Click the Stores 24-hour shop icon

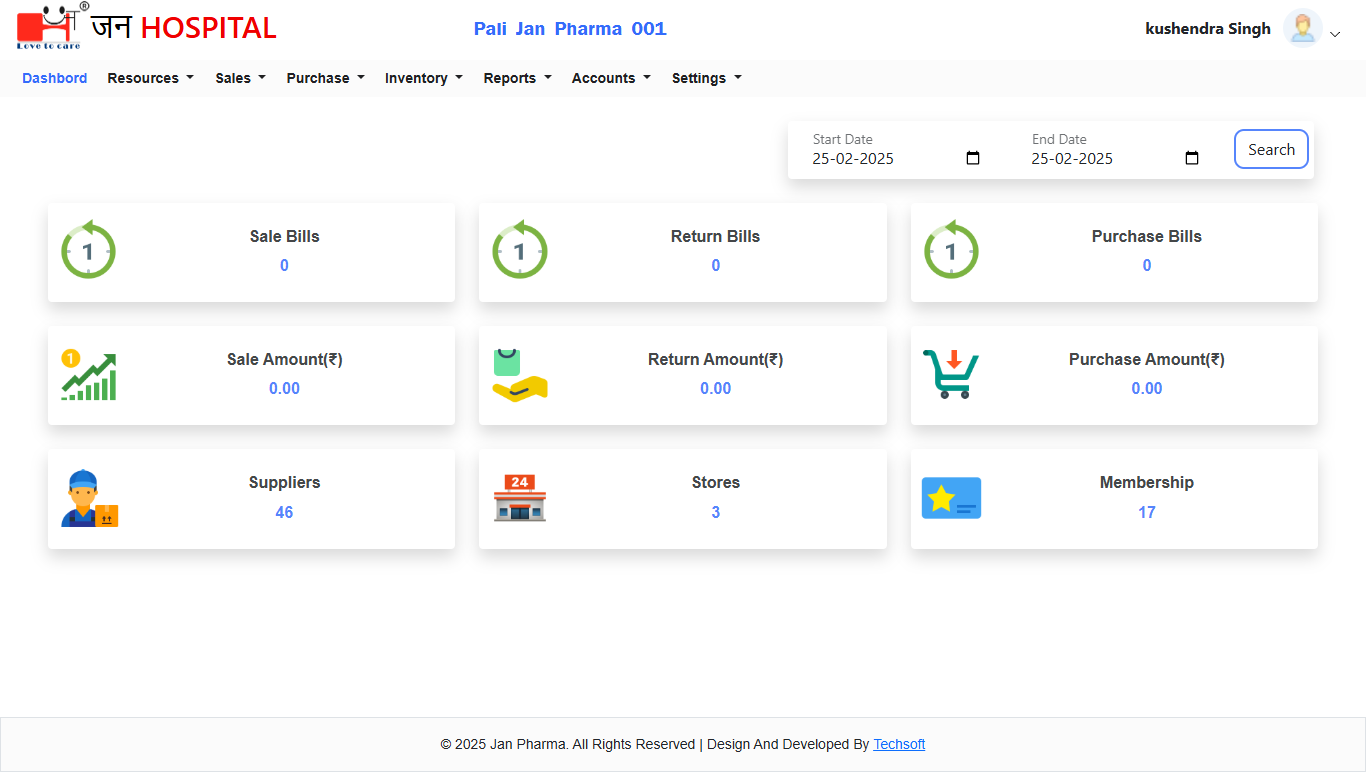tap(519, 498)
